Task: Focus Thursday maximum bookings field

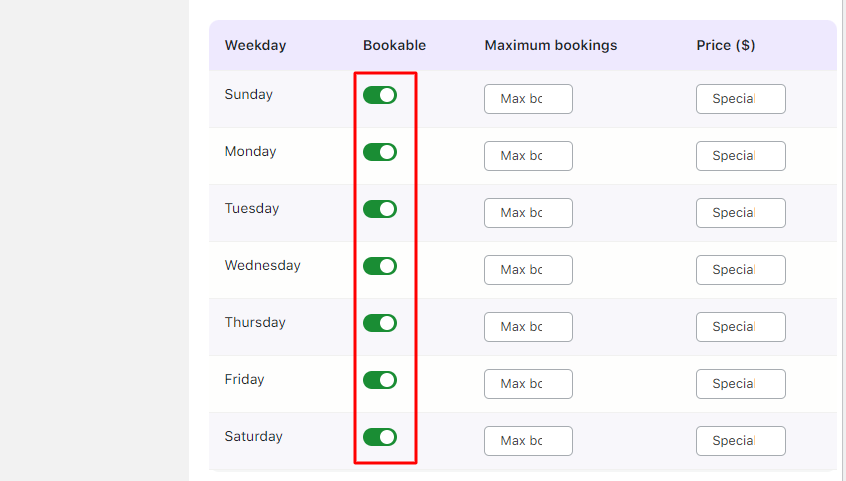Action: coord(528,327)
